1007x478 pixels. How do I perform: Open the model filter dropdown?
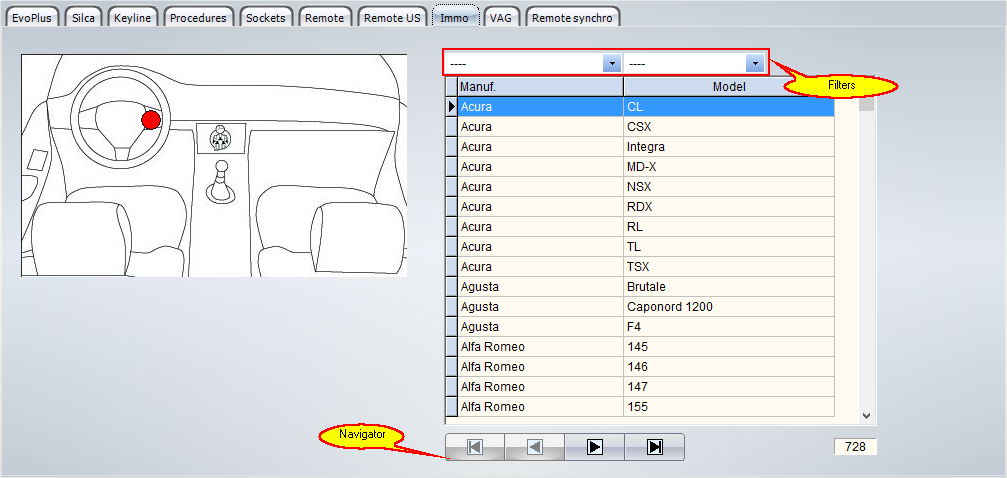pos(755,64)
